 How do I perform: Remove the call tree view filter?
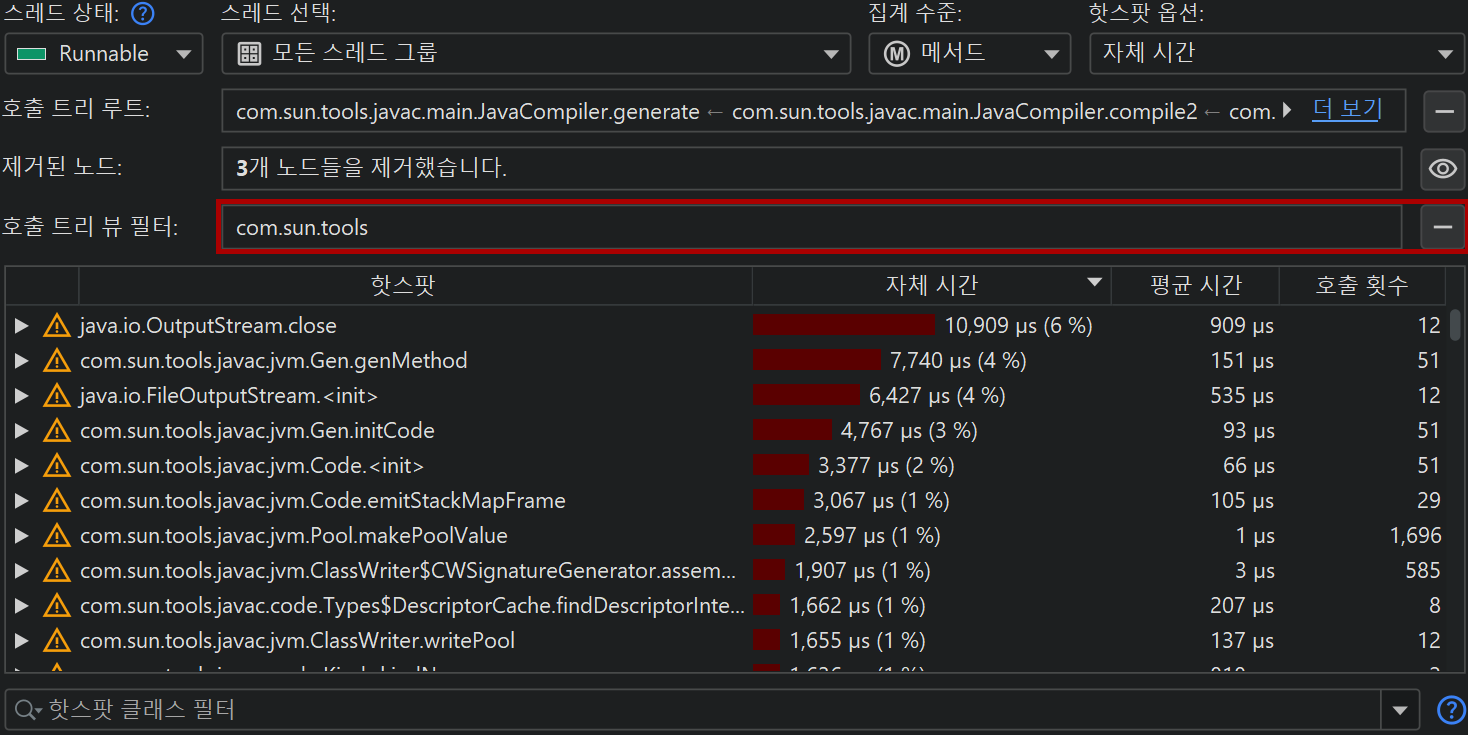click(1443, 227)
